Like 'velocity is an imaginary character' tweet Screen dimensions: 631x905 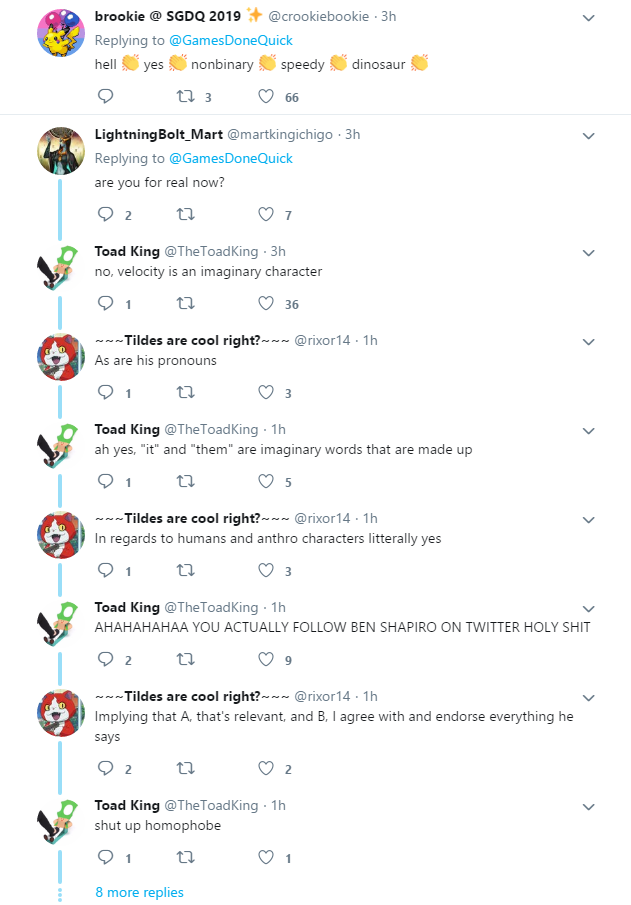click(x=266, y=304)
